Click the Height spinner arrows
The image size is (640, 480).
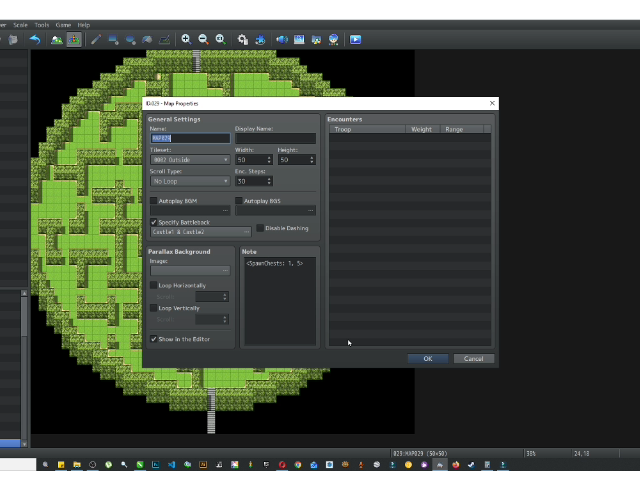[312, 160]
